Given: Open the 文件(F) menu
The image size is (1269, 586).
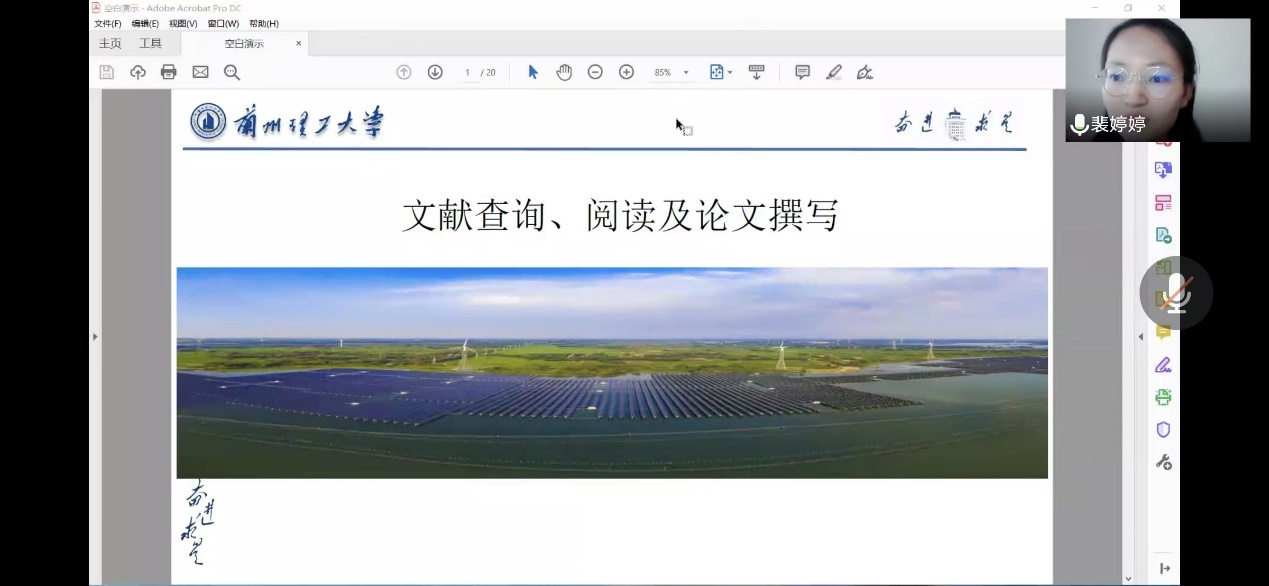Looking at the screenshot, I should 107,23.
